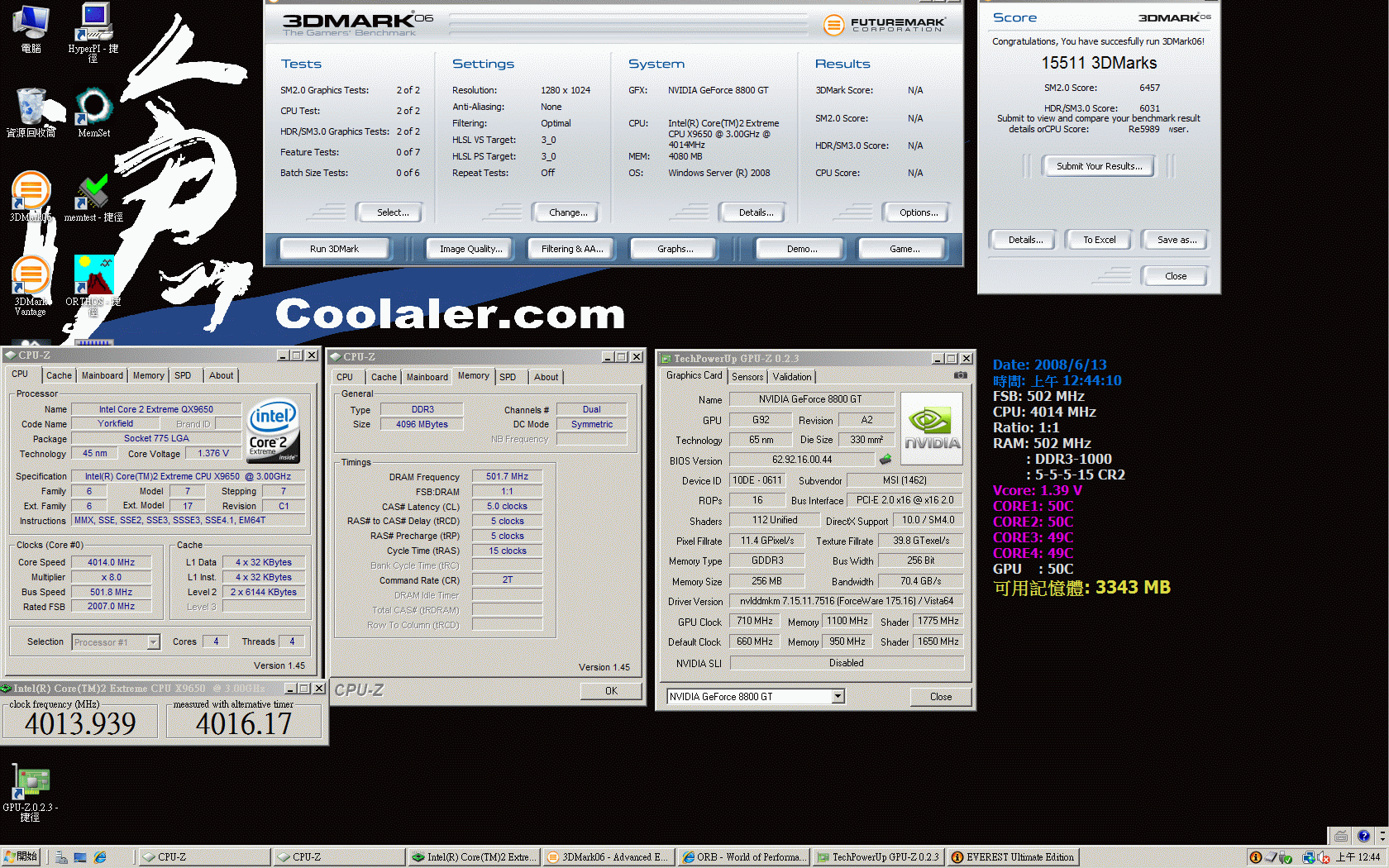This screenshot has width=1389, height=868.
Task: Click the taskbar clock showing 12:44
Action: click(1358, 857)
